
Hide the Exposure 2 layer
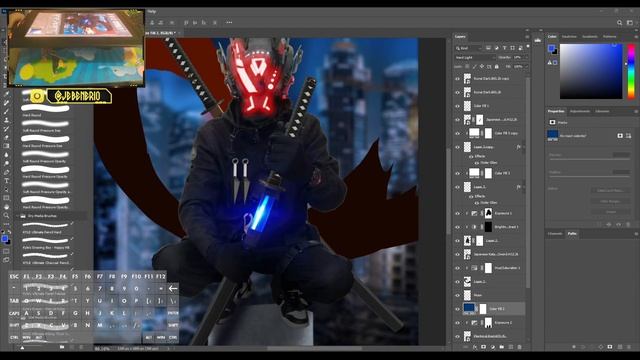point(458,323)
